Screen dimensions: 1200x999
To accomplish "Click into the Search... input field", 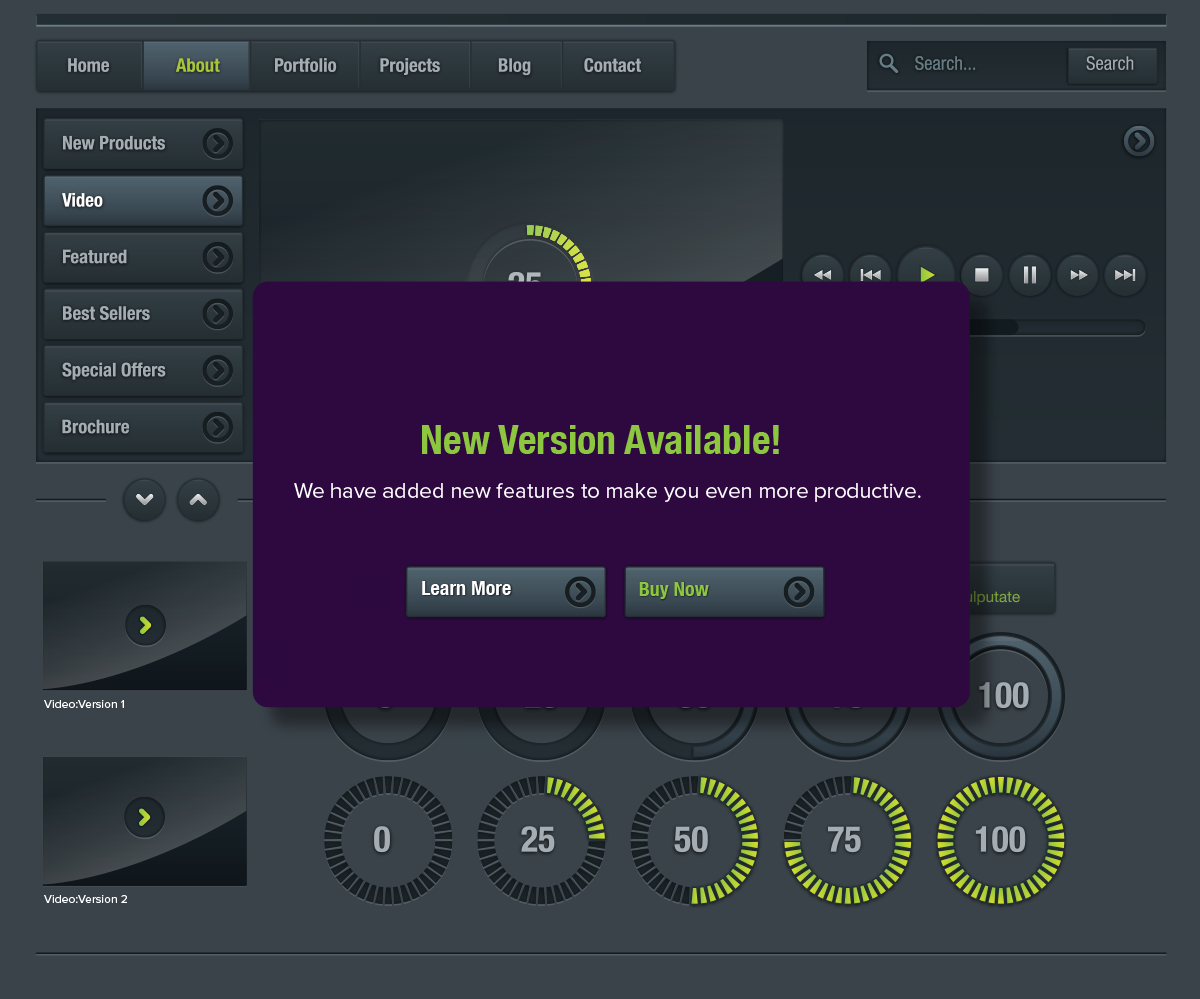I will pos(985,64).
